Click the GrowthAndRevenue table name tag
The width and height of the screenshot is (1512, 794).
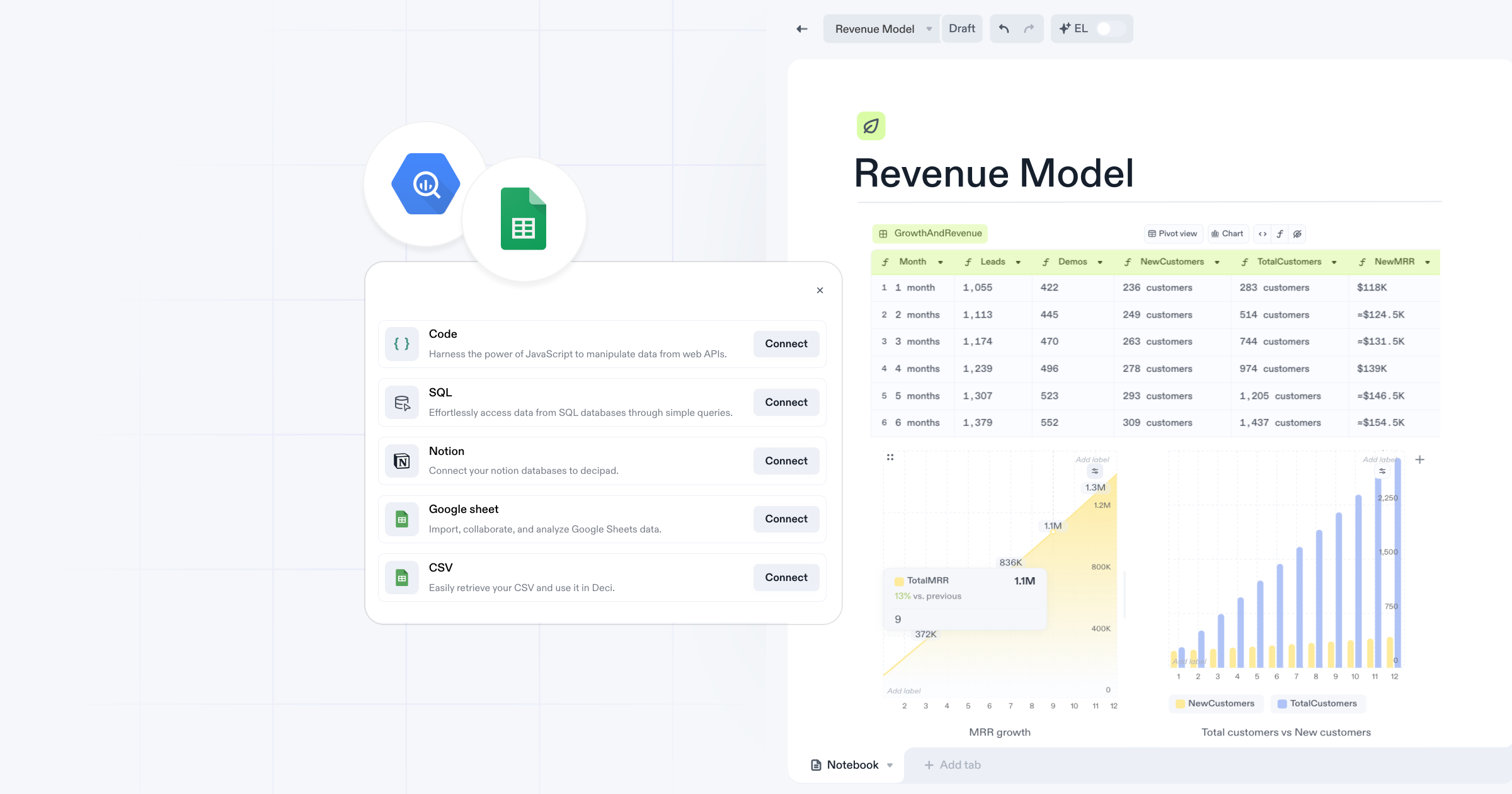click(930, 234)
